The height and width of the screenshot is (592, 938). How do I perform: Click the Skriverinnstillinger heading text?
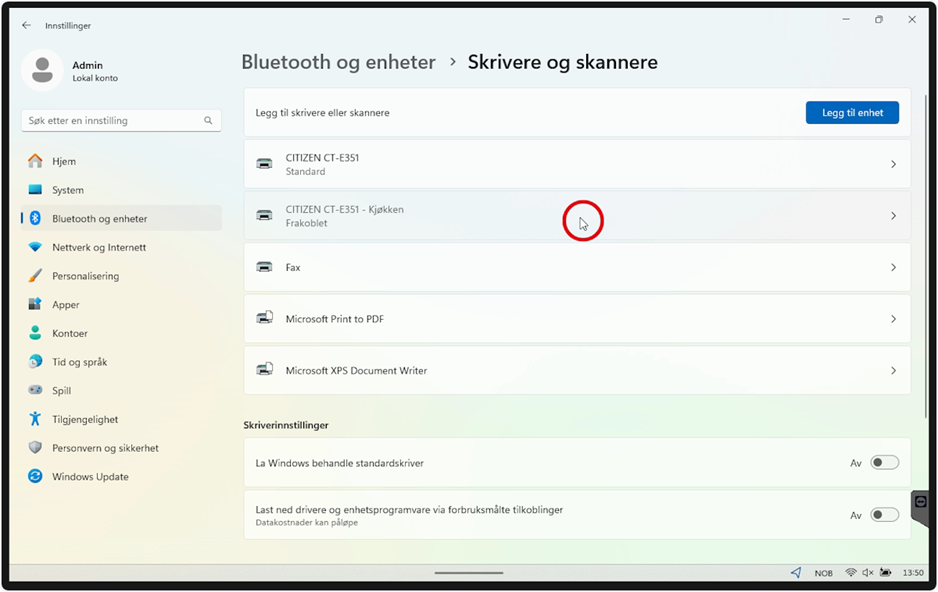click(286, 425)
